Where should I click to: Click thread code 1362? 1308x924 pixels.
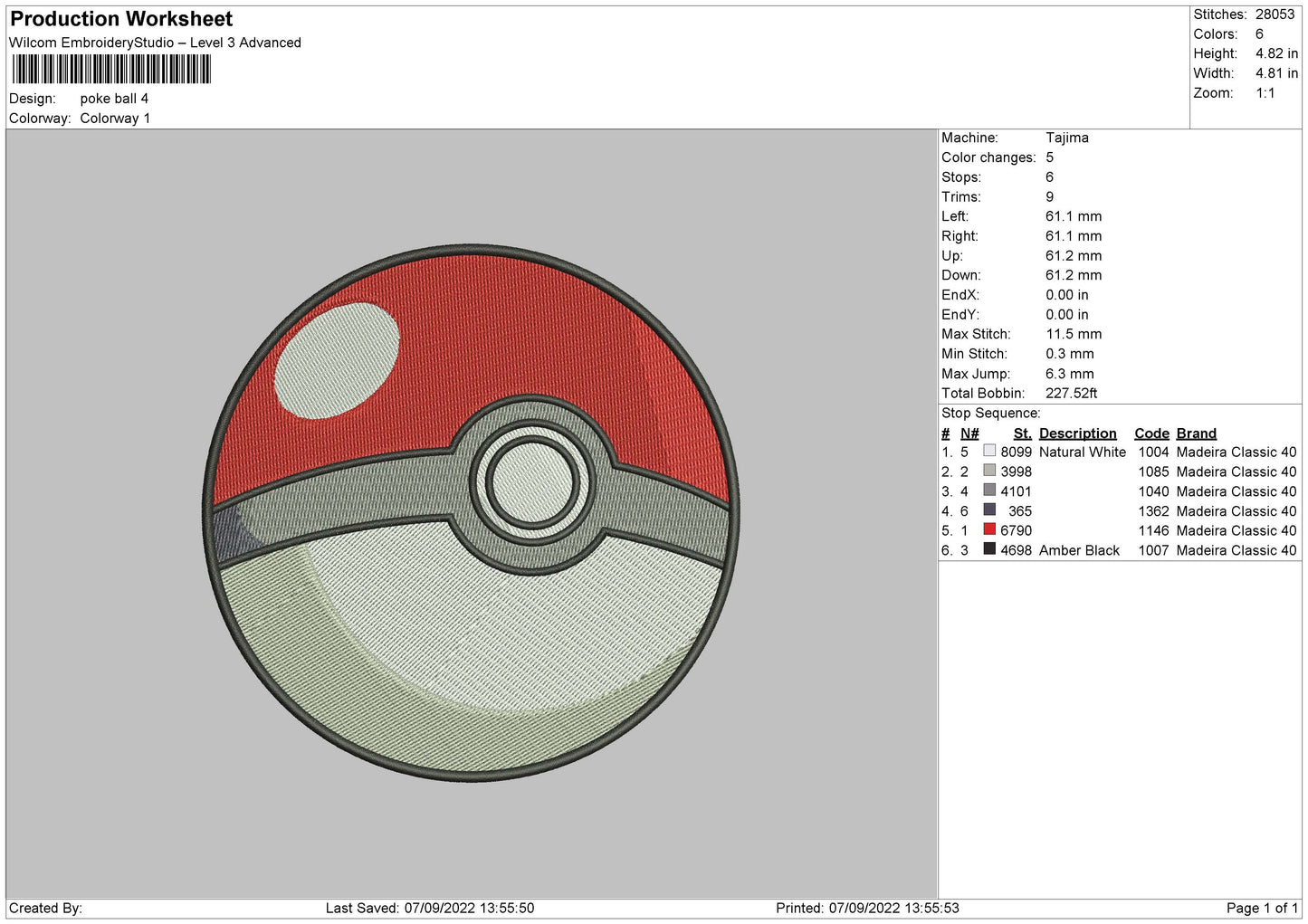pos(1153,511)
